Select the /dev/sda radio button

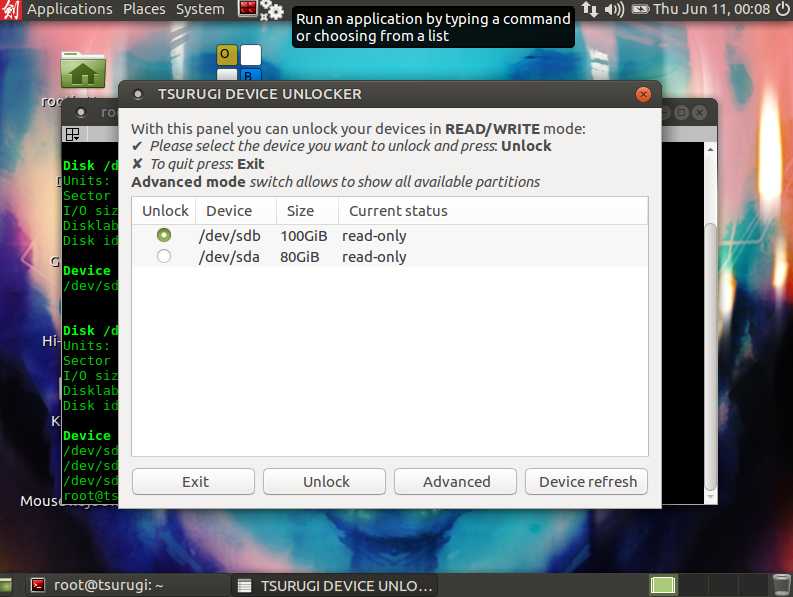pyautogui.click(x=164, y=256)
